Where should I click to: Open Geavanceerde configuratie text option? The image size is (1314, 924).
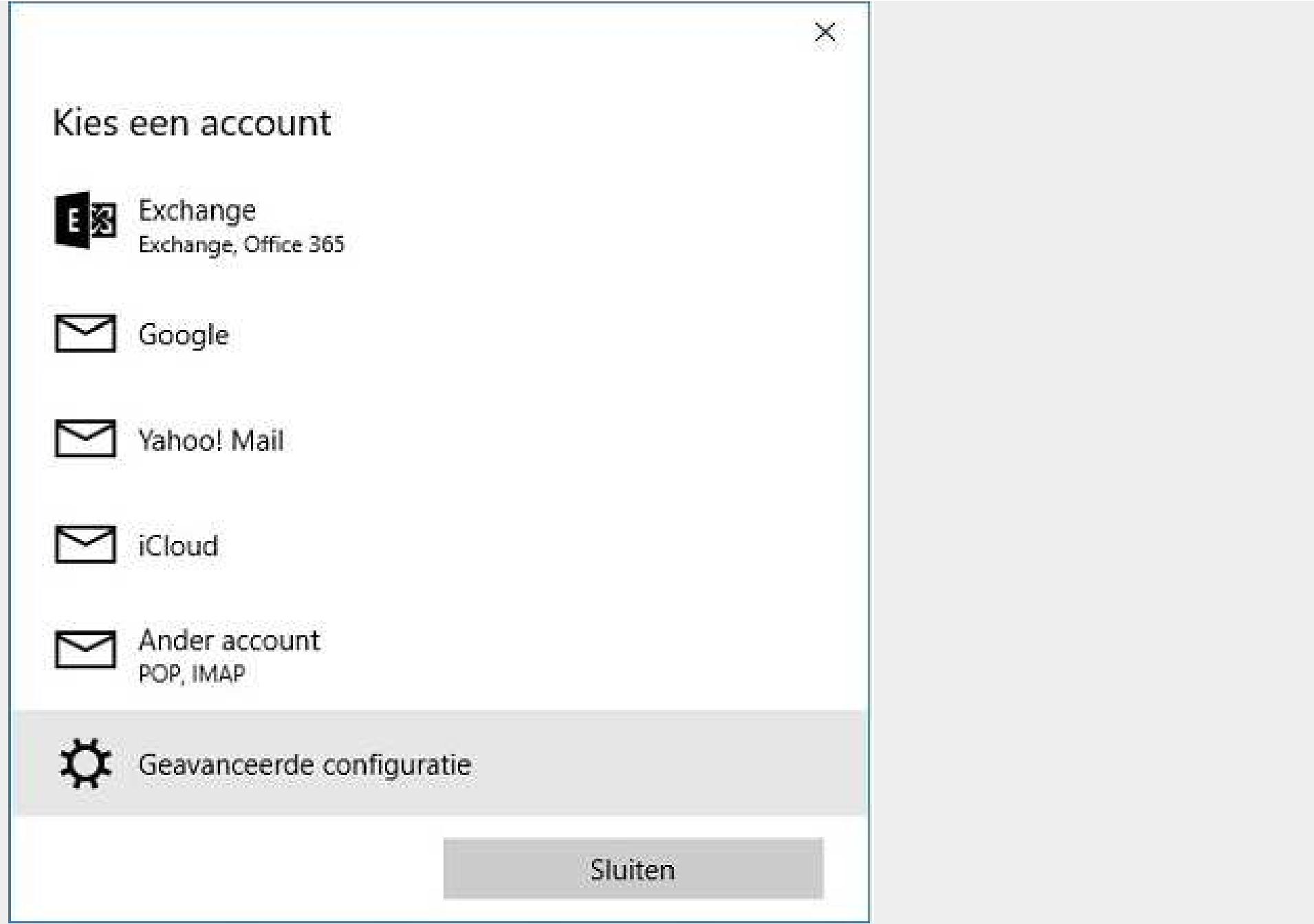pos(305,764)
